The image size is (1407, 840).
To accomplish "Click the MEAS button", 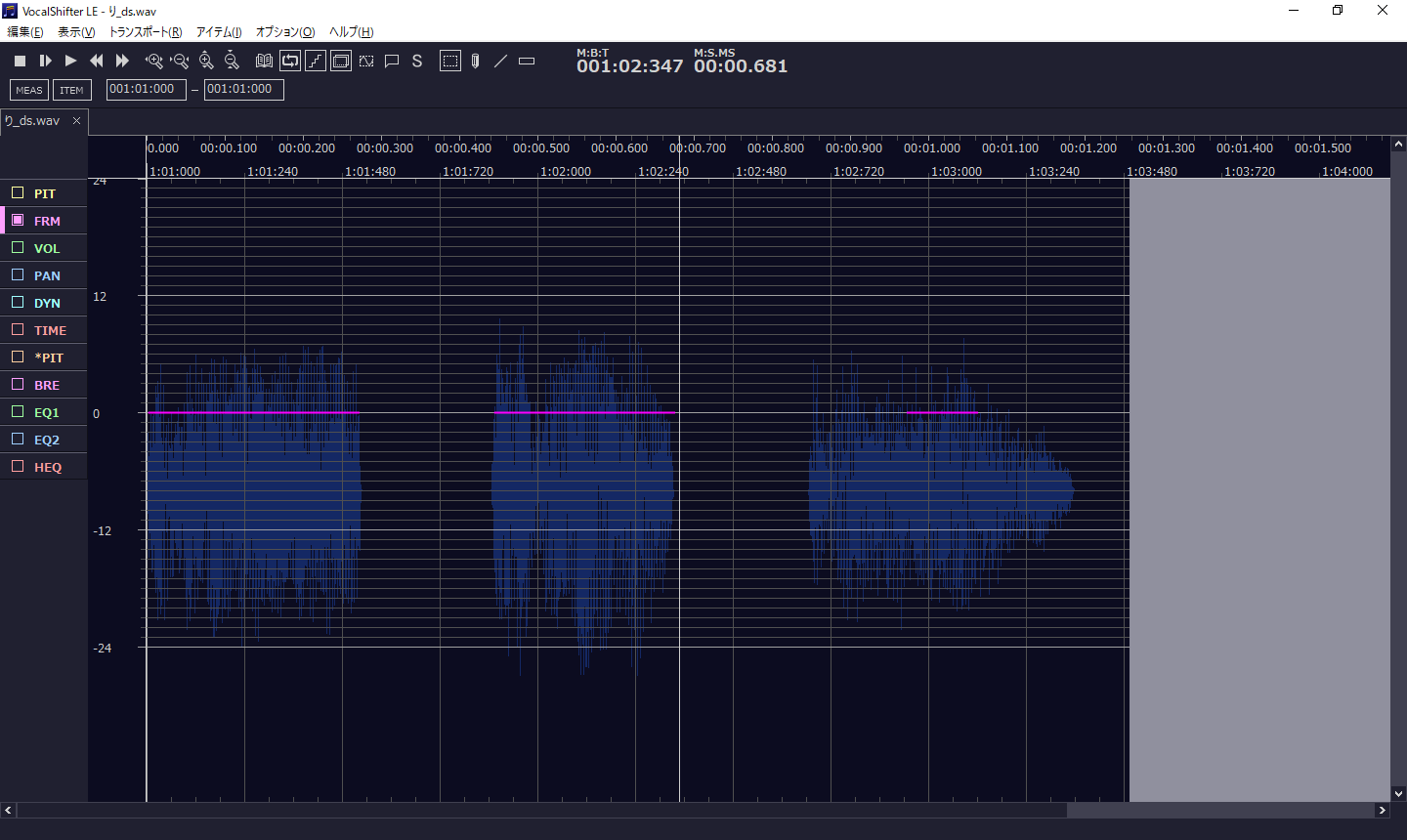I will click(x=29, y=90).
